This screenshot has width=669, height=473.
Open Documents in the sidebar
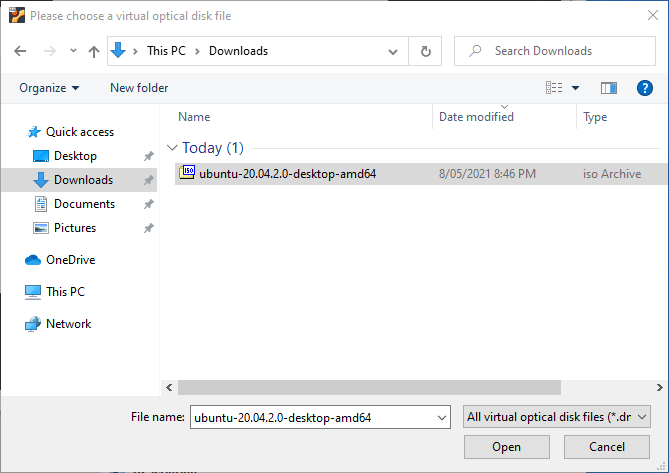pos(84,204)
